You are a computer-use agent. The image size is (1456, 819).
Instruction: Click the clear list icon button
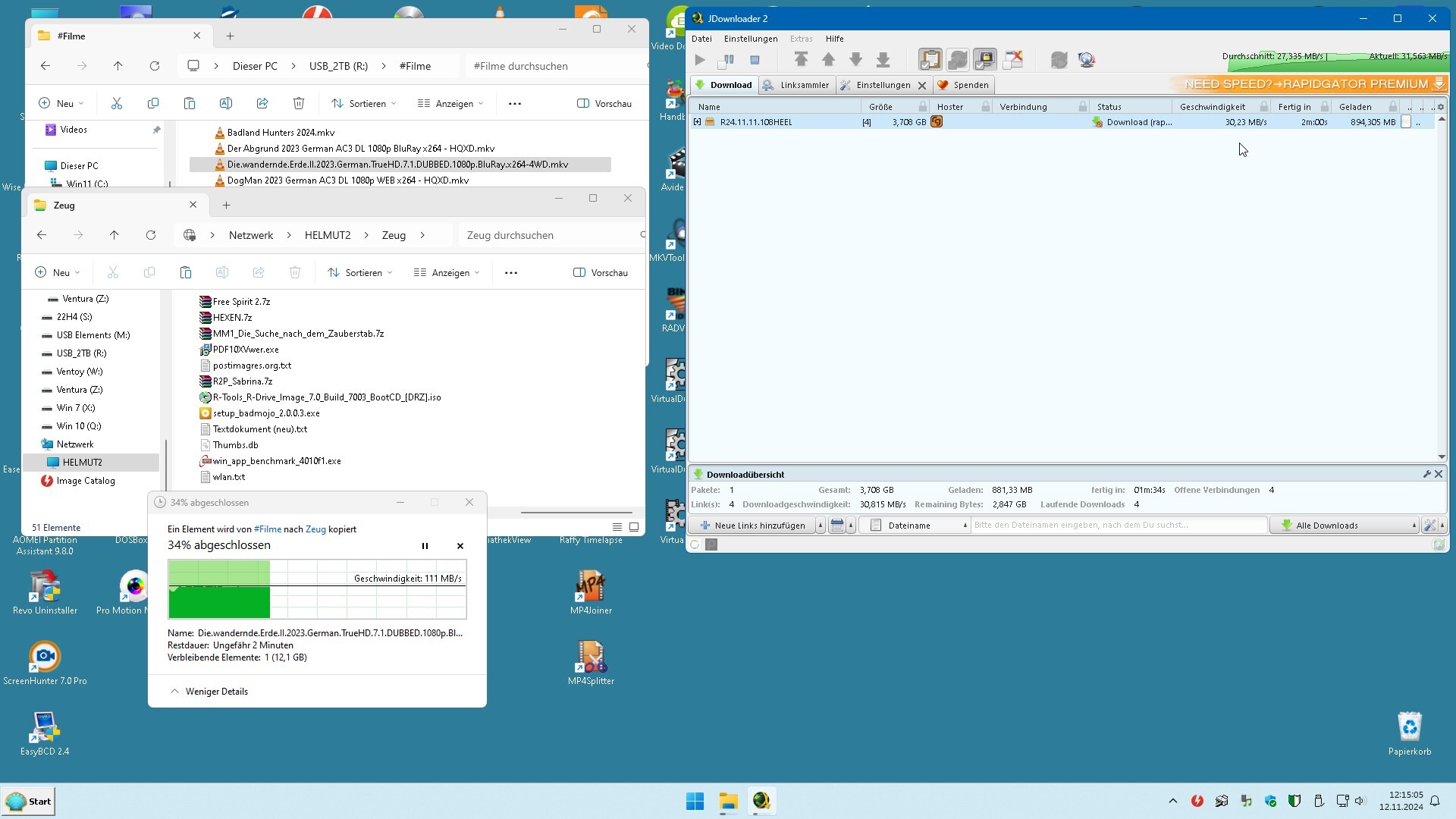coord(837,525)
